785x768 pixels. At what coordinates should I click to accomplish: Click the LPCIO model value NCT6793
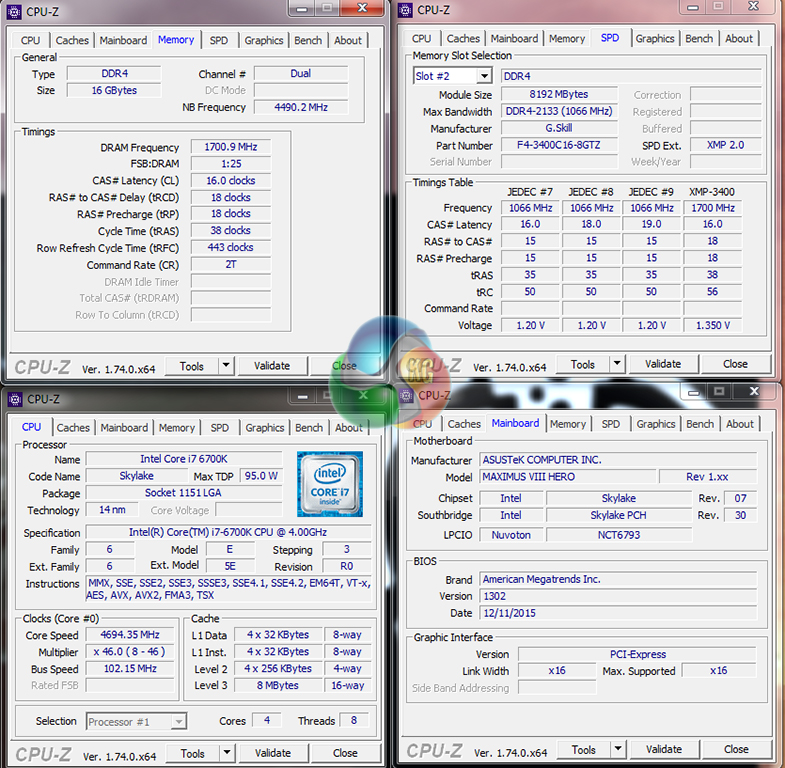tap(619, 535)
